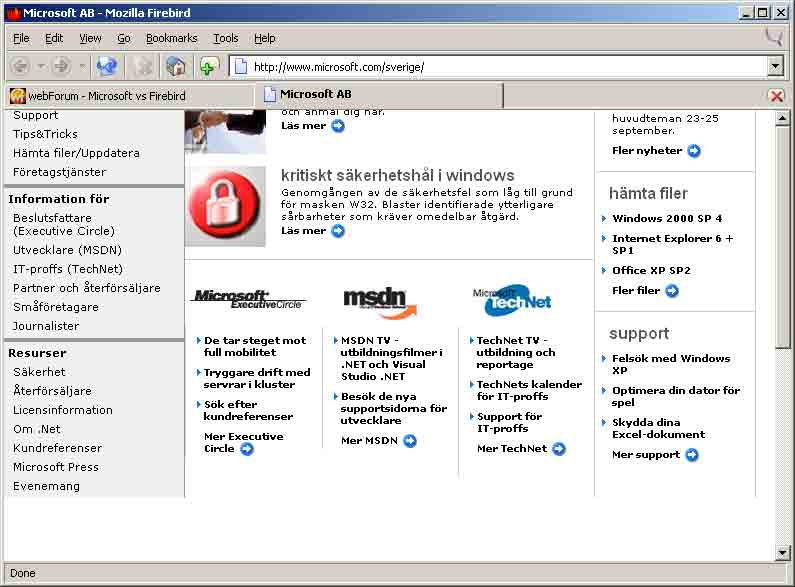Reload the page with the refresh icon

107,66
